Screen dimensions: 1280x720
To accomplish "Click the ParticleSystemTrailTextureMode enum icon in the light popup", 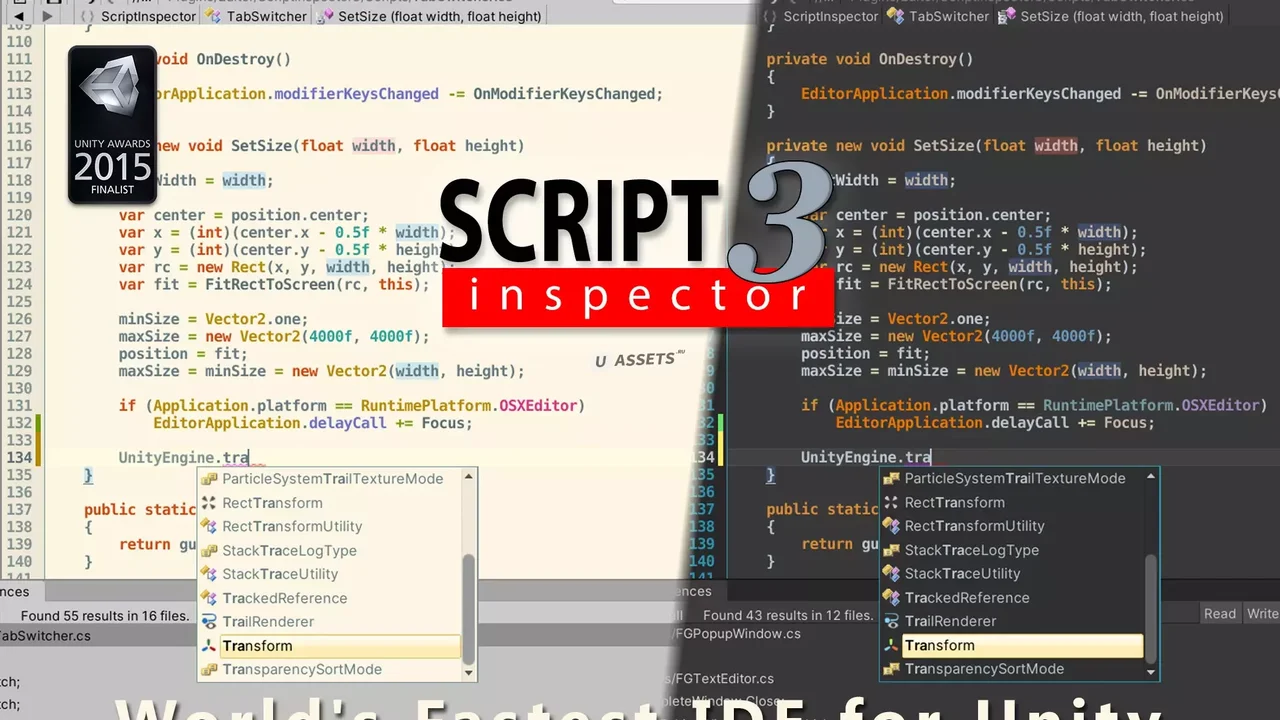I will [x=209, y=479].
